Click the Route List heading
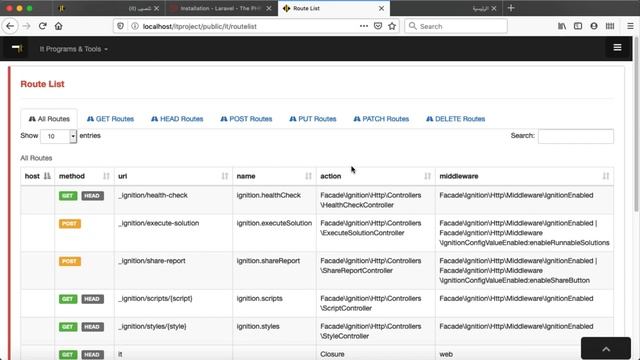This screenshot has height=360, width=640. [42, 84]
